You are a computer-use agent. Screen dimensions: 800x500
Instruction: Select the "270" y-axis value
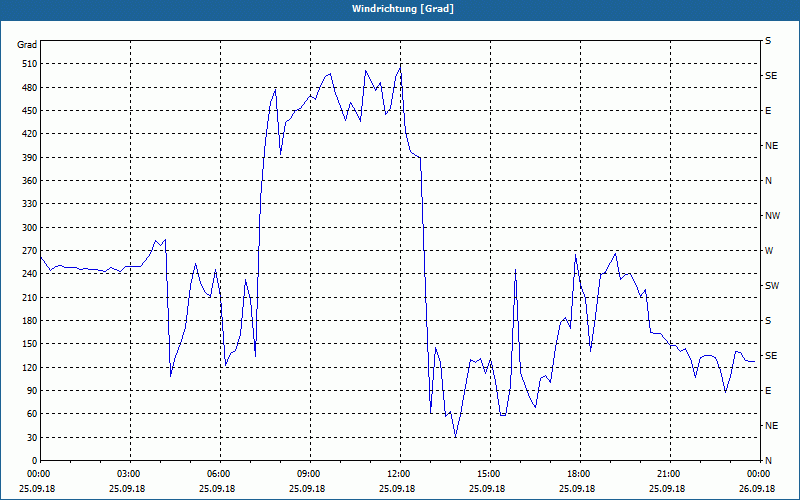point(30,251)
